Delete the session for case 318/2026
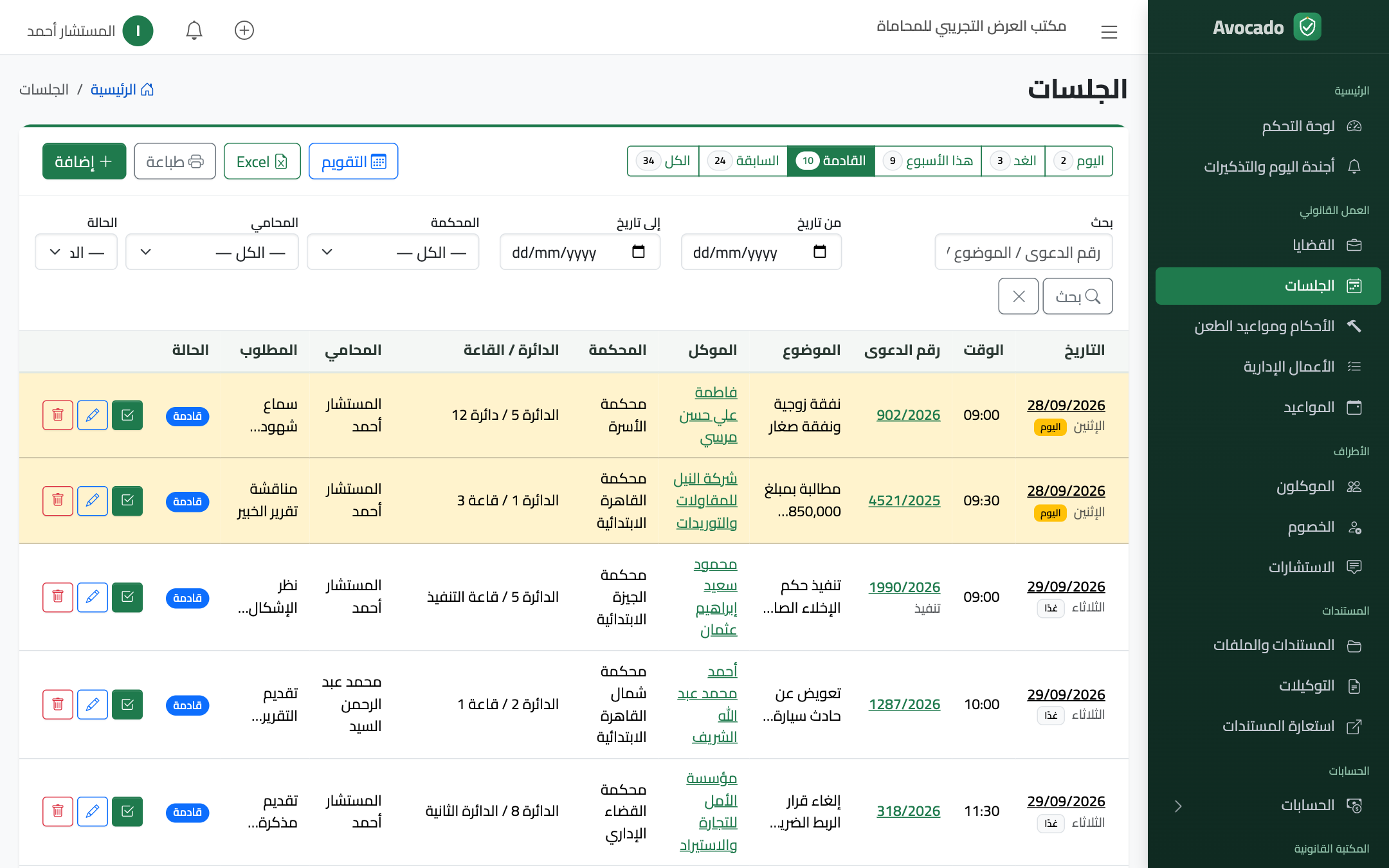 (58, 811)
